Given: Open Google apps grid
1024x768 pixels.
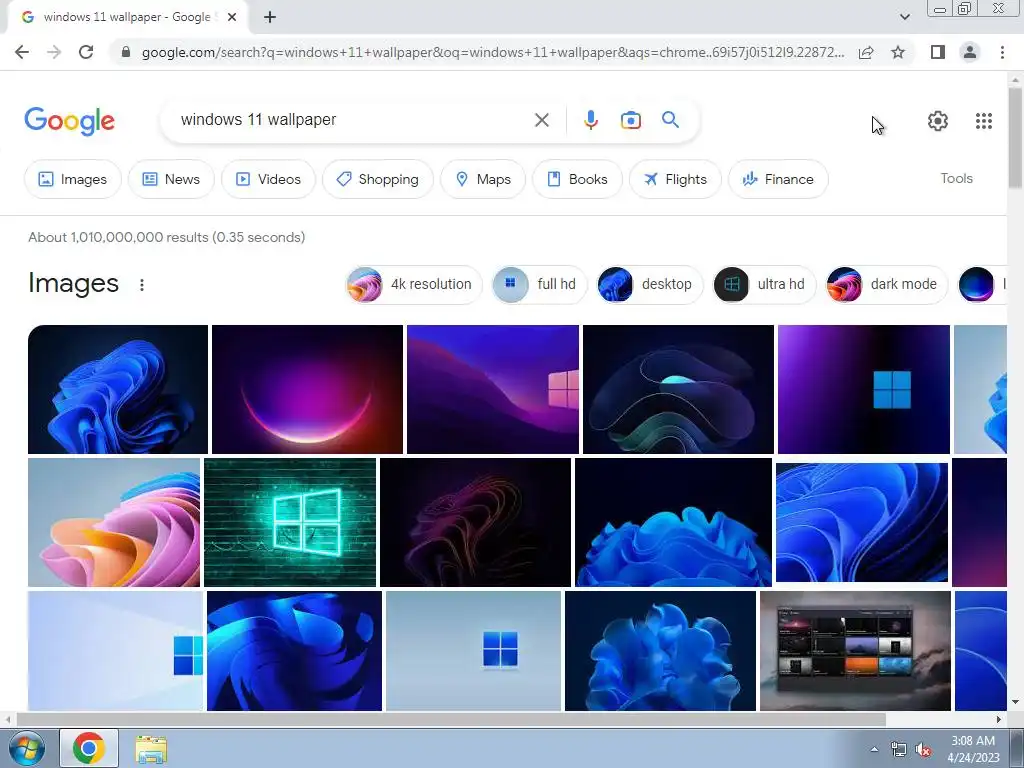Looking at the screenshot, I should (x=984, y=121).
